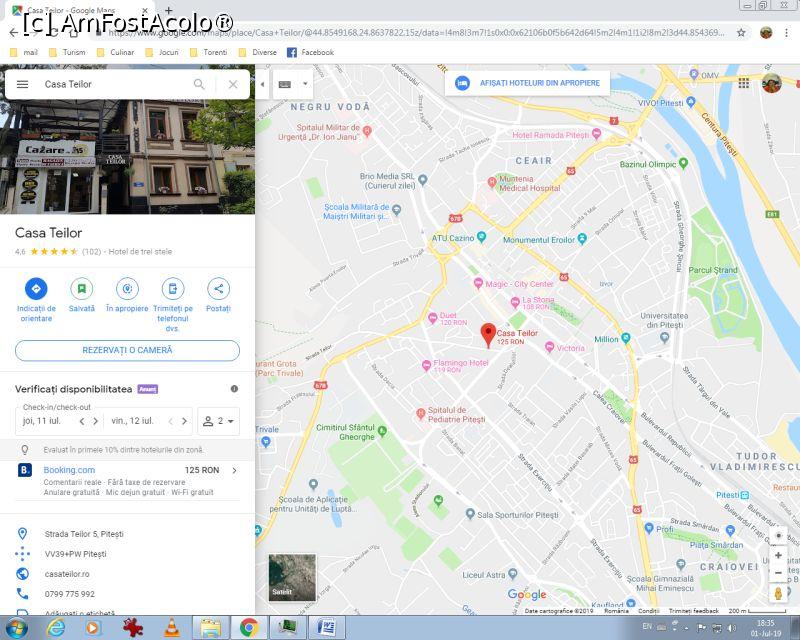Collapse the side panel arrow
Image resolution: width=800 pixels, height=640 pixels.
262,84
